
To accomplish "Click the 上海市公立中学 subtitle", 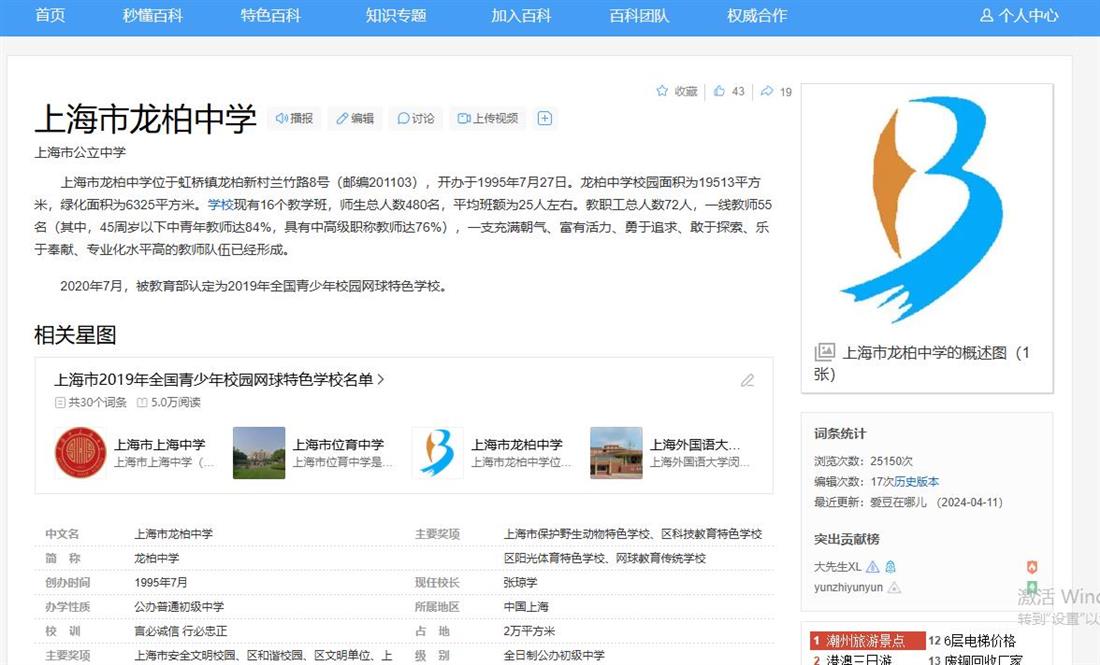I will [x=80, y=152].
